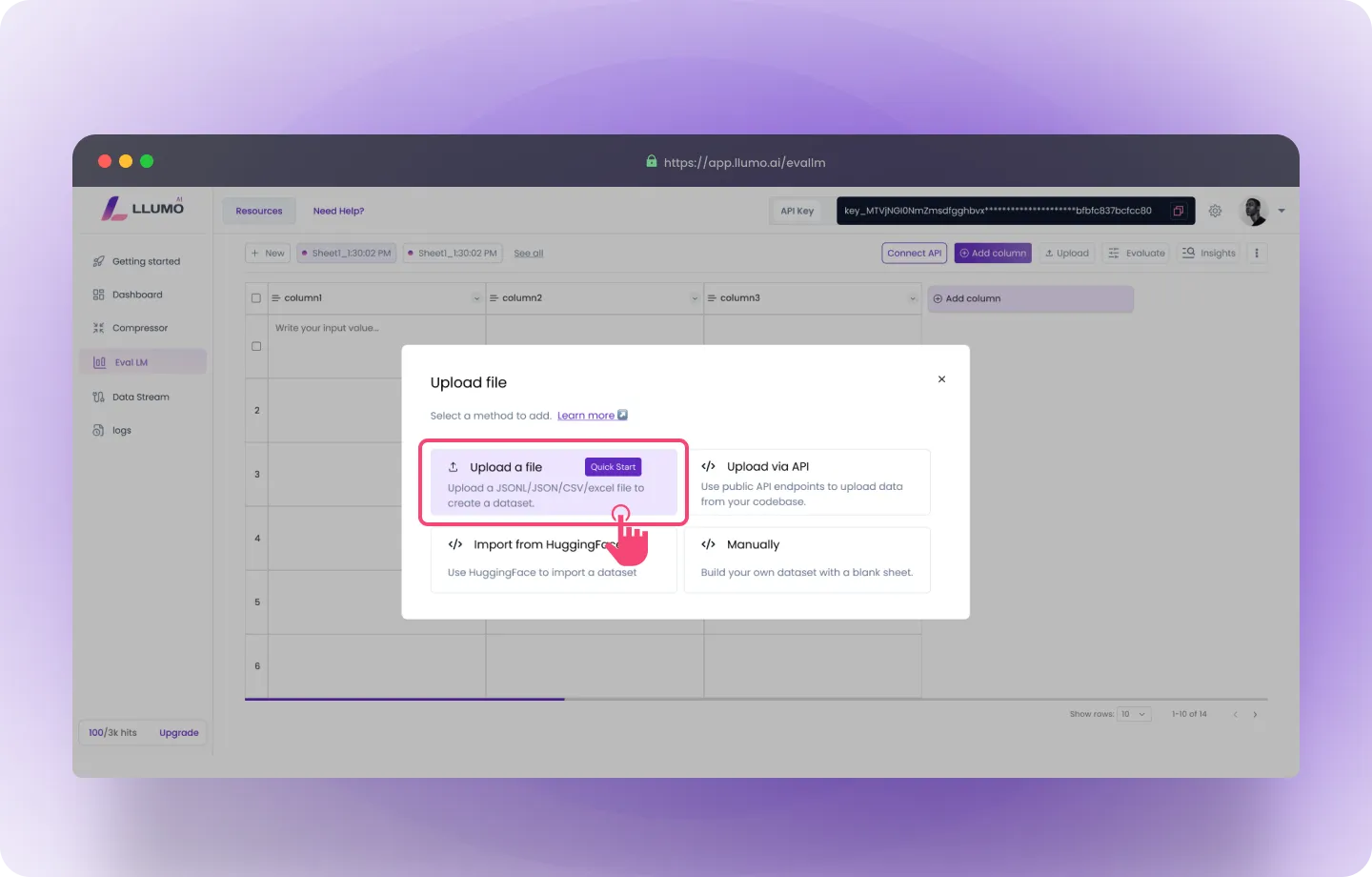Screen dimensions: 1372x877
Task: Copy the API key with the copy icon
Action: coord(1179,211)
